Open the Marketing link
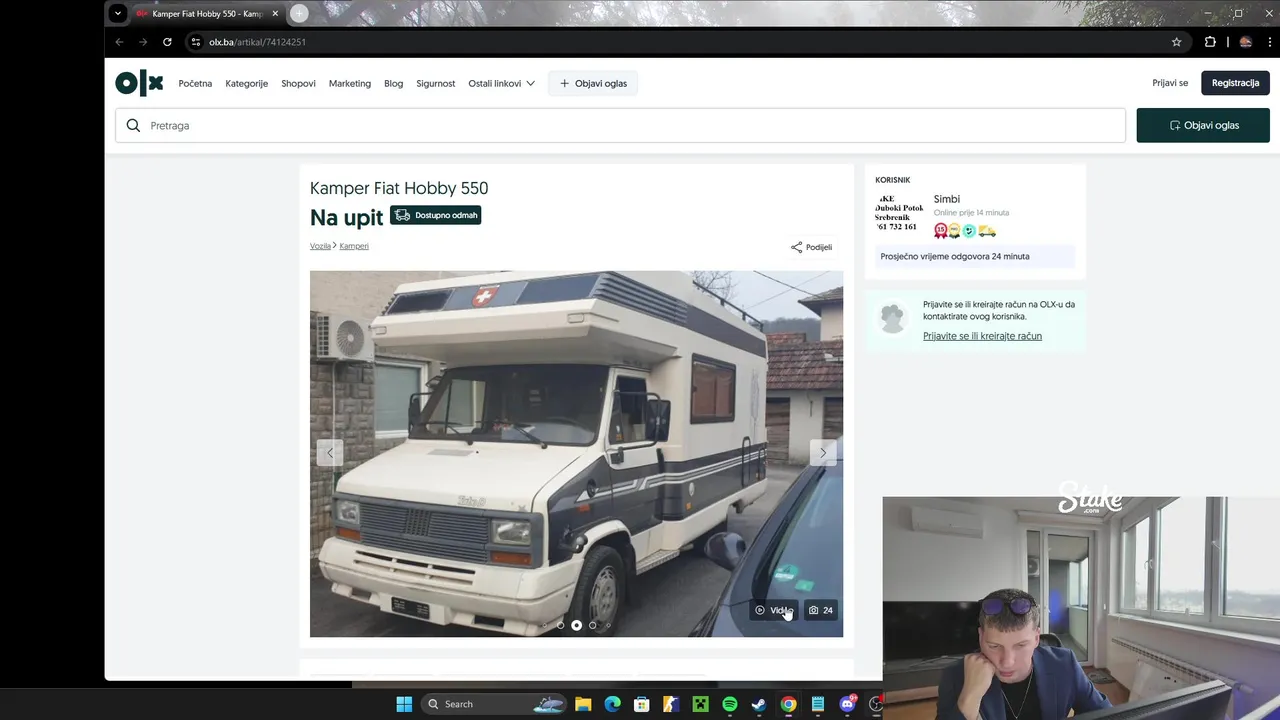The image size is (1280, 720). (350, 83)
